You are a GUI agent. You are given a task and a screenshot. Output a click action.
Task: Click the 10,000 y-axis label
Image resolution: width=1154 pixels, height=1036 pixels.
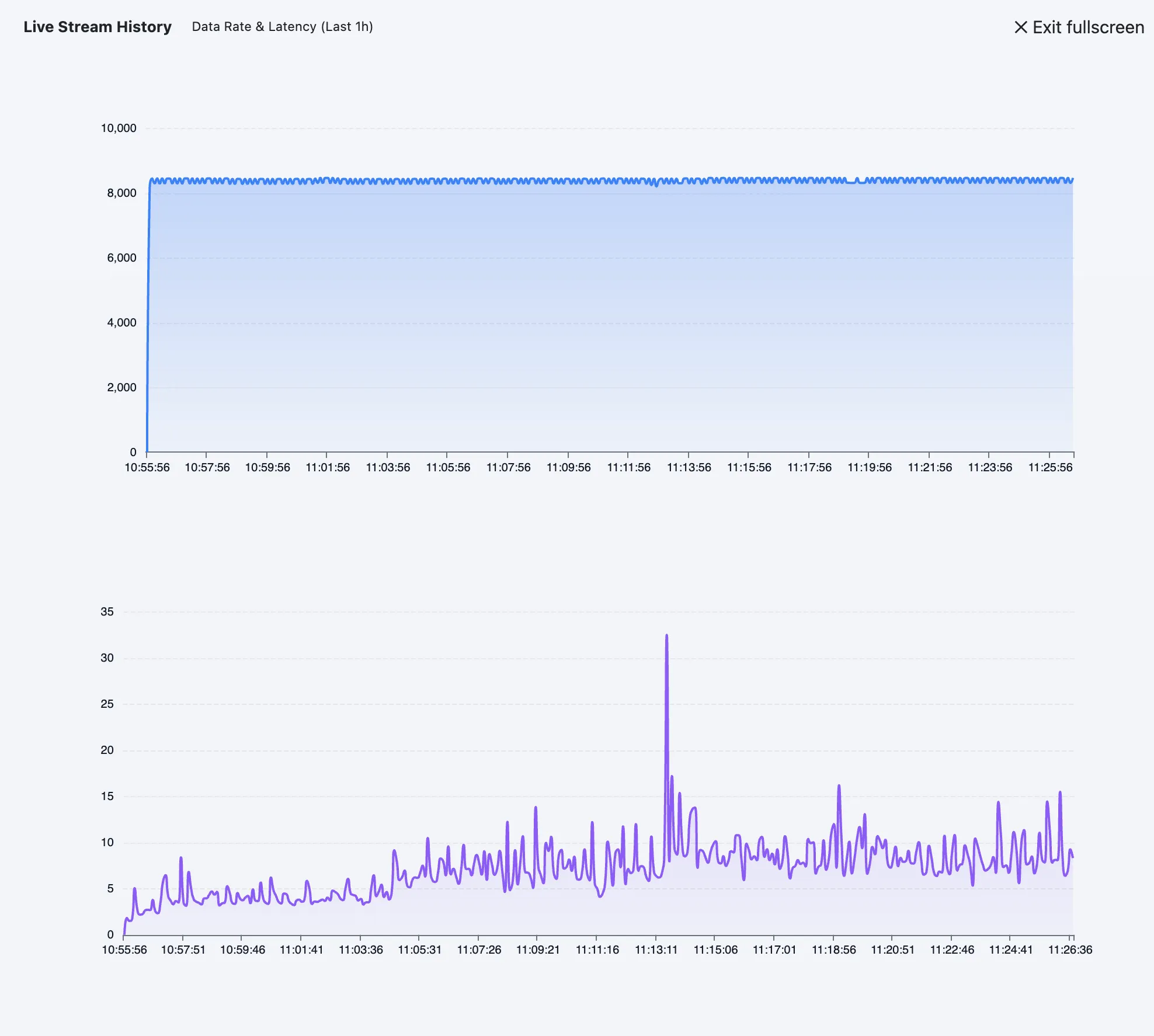coord(119,128)
